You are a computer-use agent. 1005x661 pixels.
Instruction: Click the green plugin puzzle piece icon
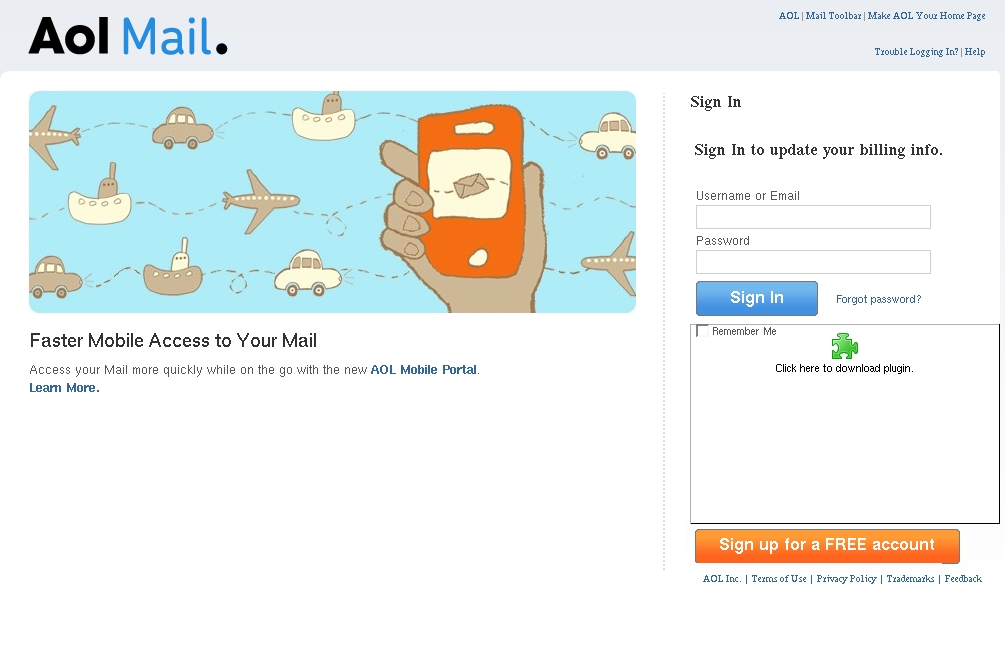pyautogui.click(x=844, y=346)
